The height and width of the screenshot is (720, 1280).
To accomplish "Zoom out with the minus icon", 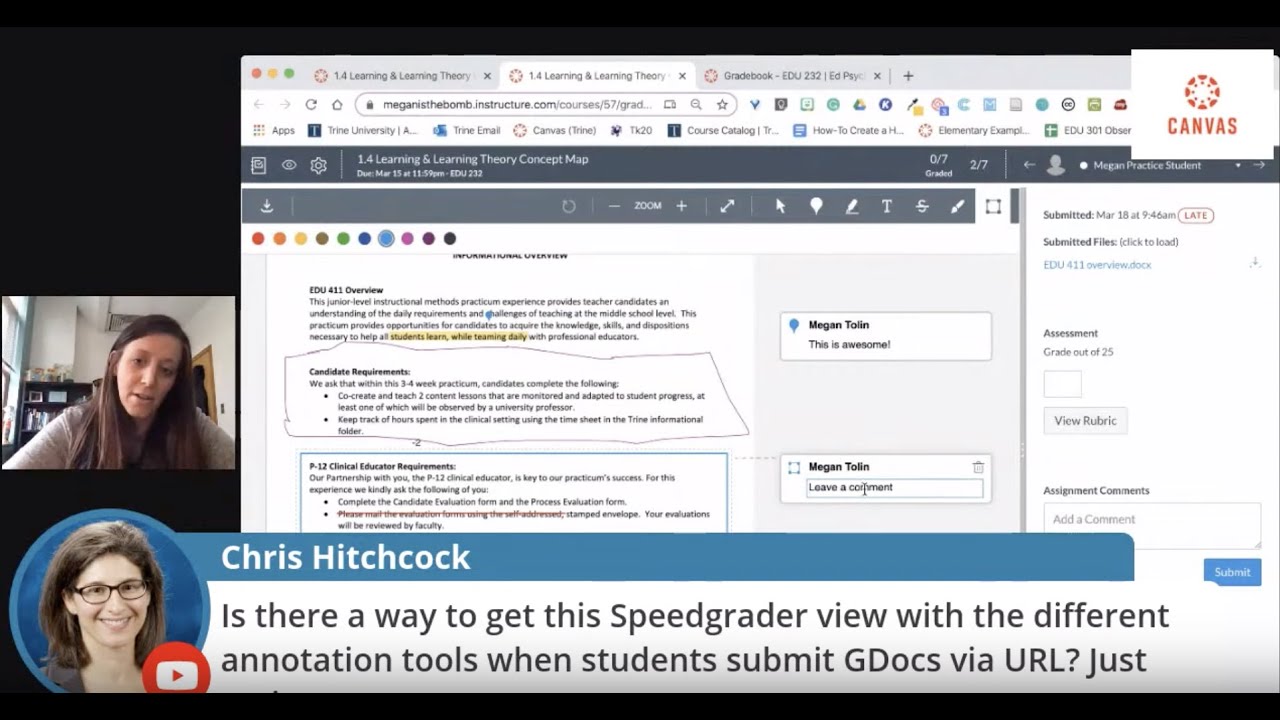I will click(x=614, y=206).
